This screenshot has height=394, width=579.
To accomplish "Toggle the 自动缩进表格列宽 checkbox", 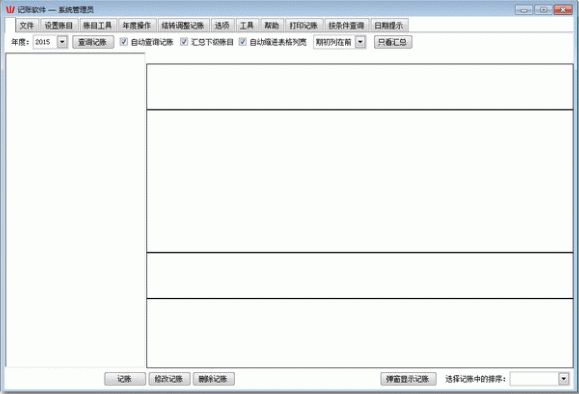I will [243, 42].
